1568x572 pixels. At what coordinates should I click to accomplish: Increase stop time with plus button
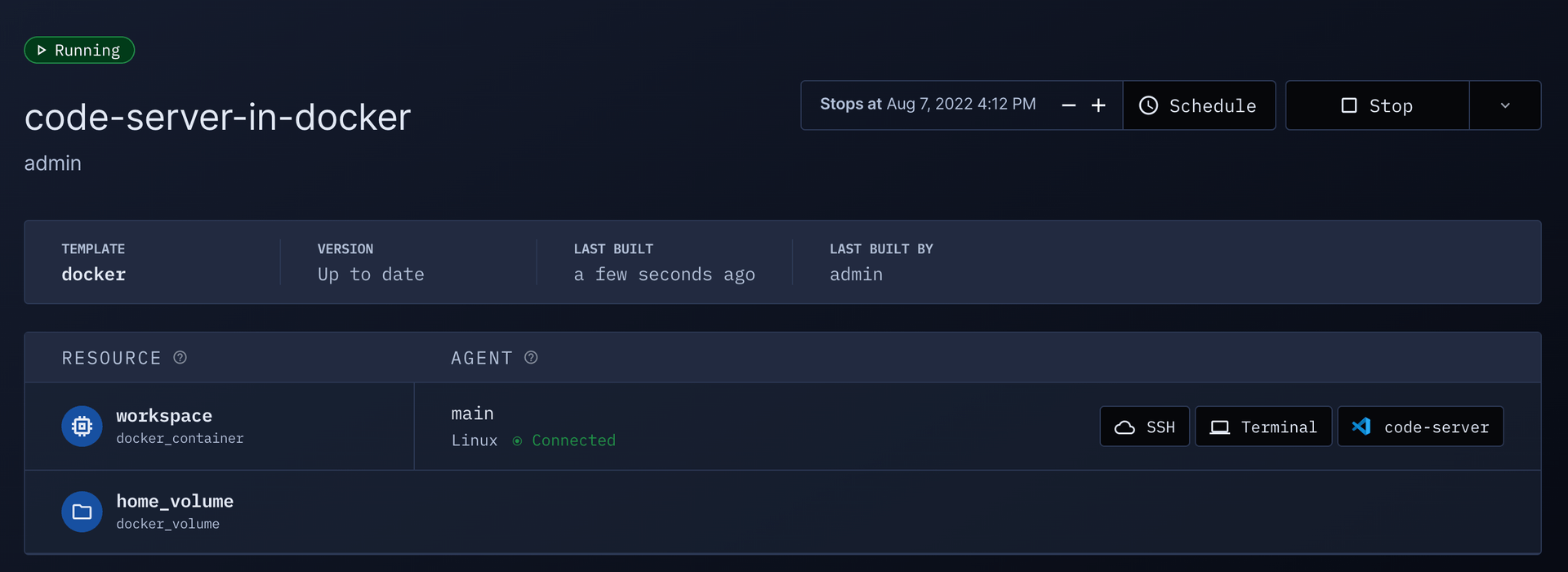1098,105
